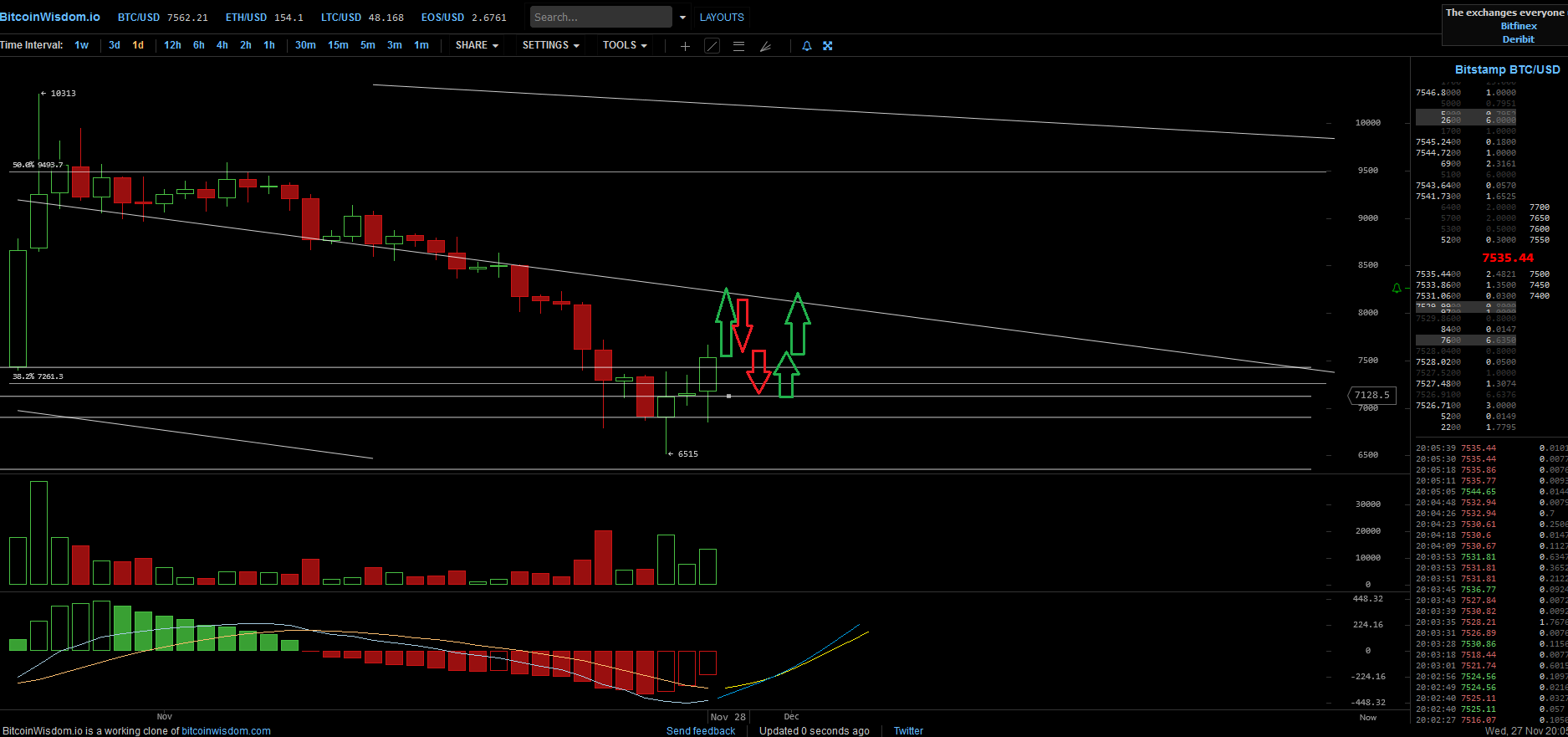Click into the Search input field
1568x737 pixels.
pos(600,17)
